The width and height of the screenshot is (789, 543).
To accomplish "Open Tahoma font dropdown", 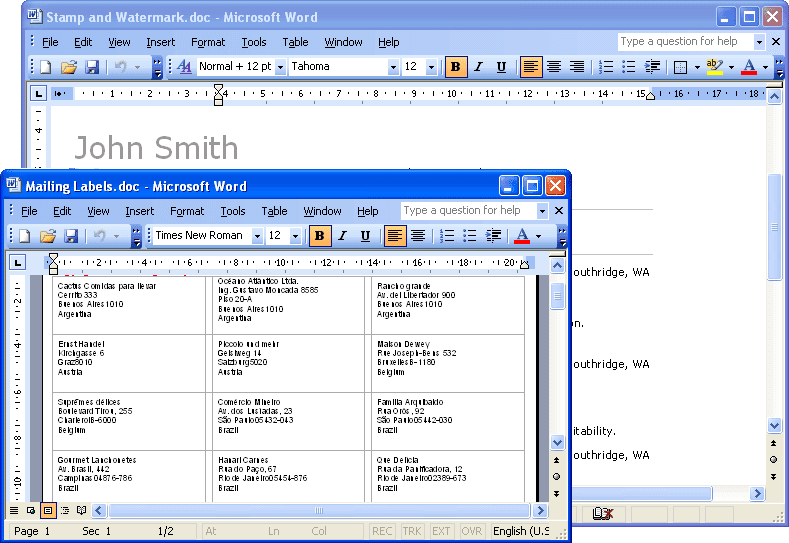I will [x=393, y=67].
